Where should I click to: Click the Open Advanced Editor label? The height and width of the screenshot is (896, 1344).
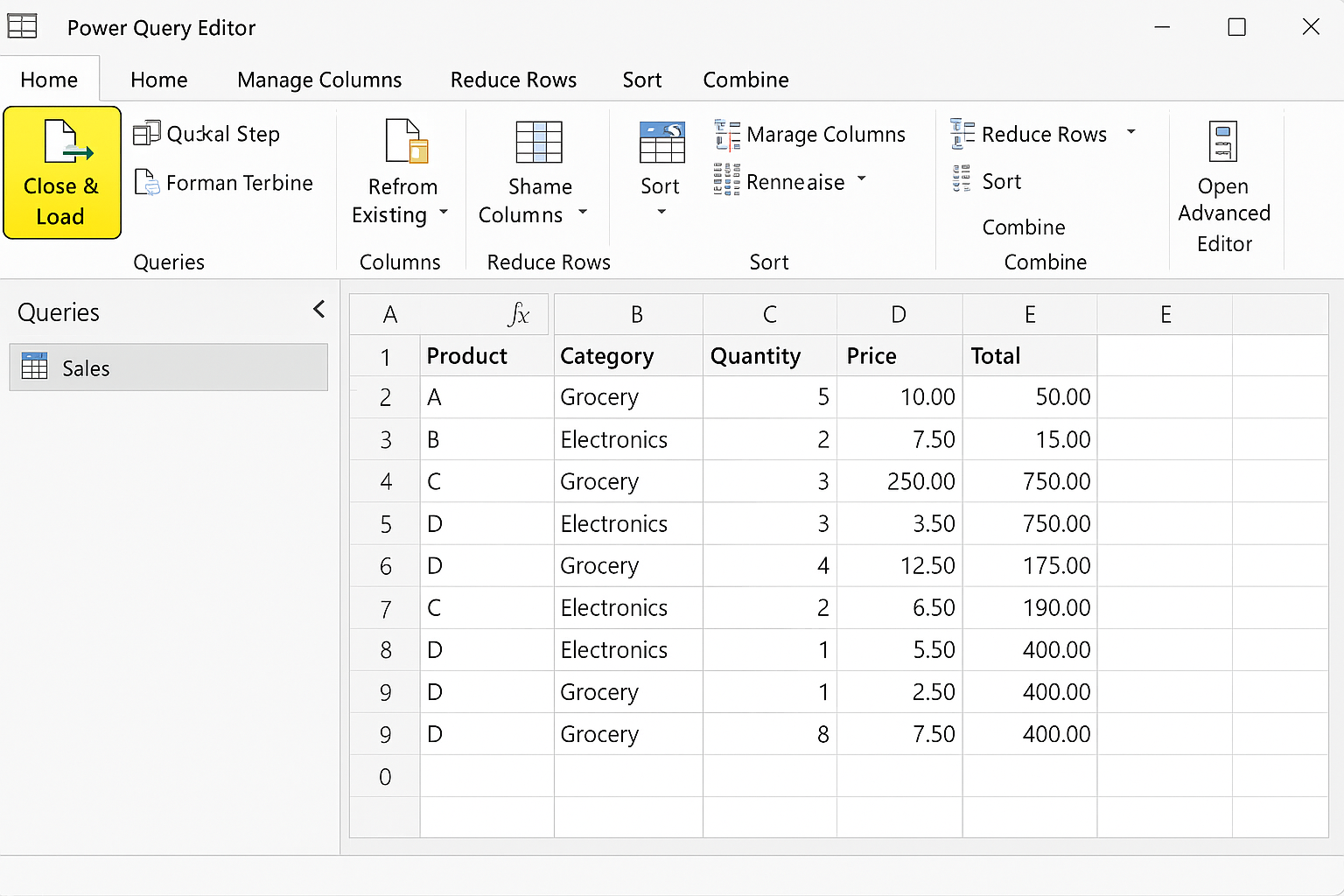(1224, 214)
